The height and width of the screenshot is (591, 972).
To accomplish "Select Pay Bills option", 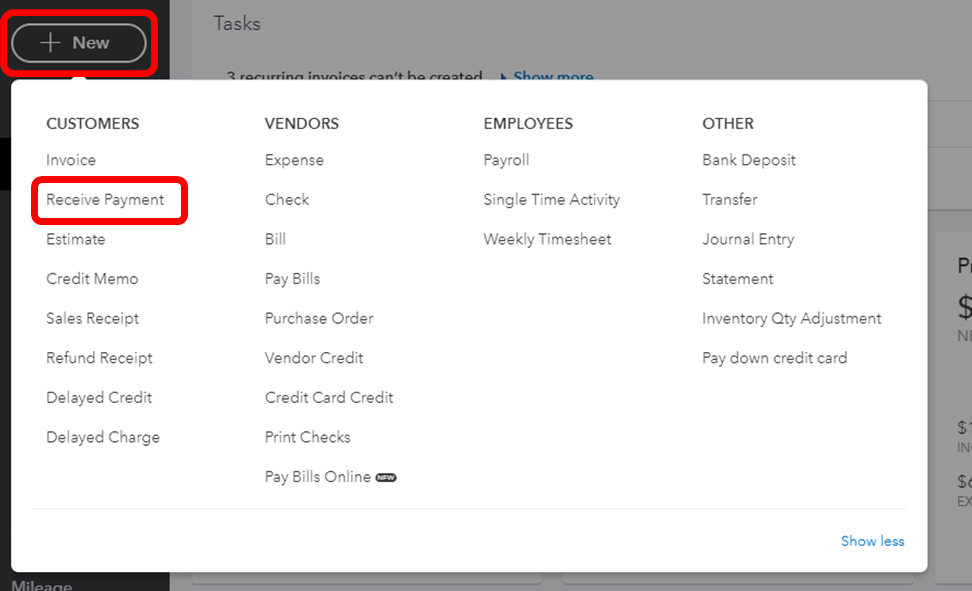I will tap(292, 279).
